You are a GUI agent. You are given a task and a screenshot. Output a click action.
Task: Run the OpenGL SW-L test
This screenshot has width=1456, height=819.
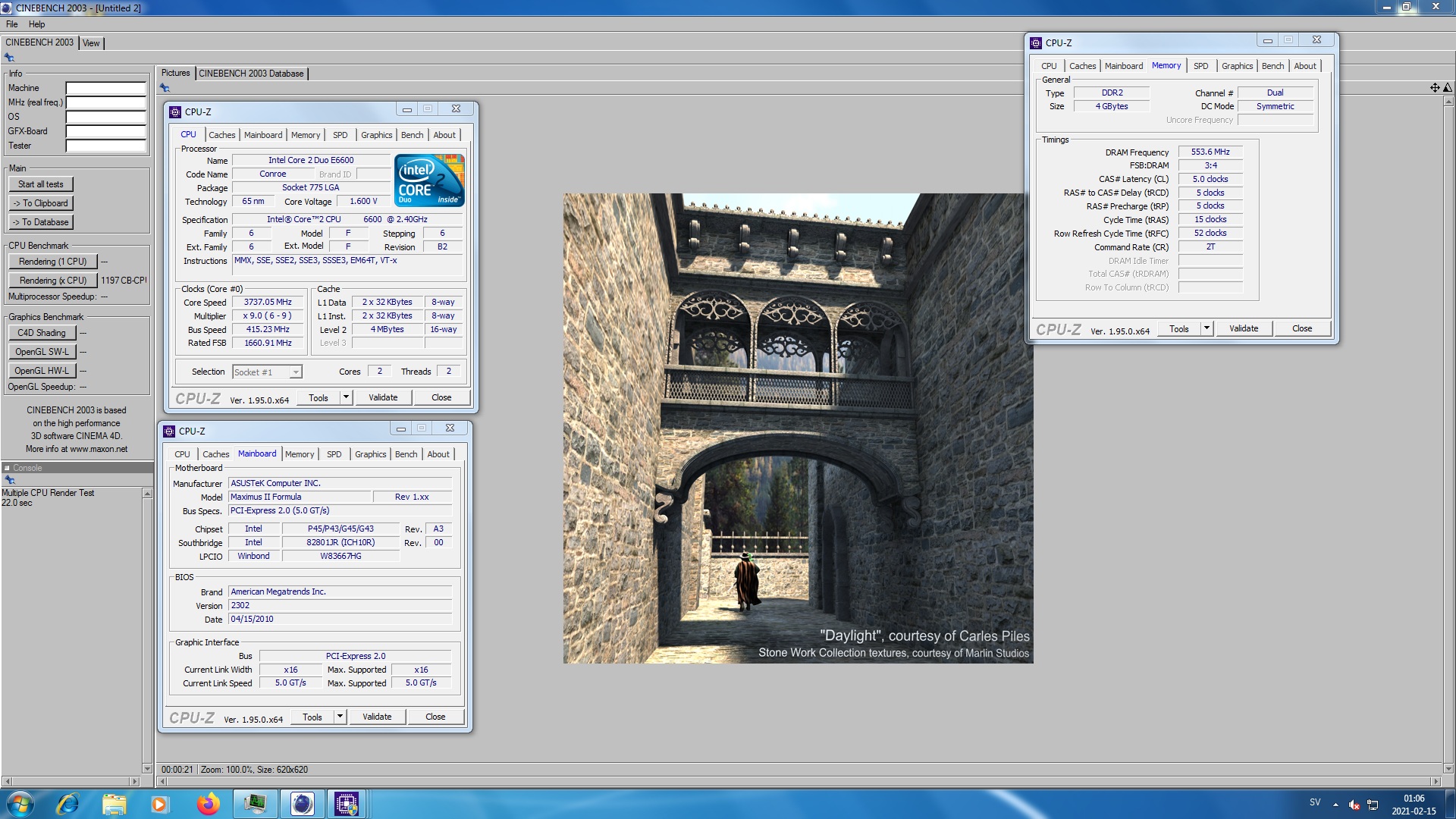pos(42,352)
